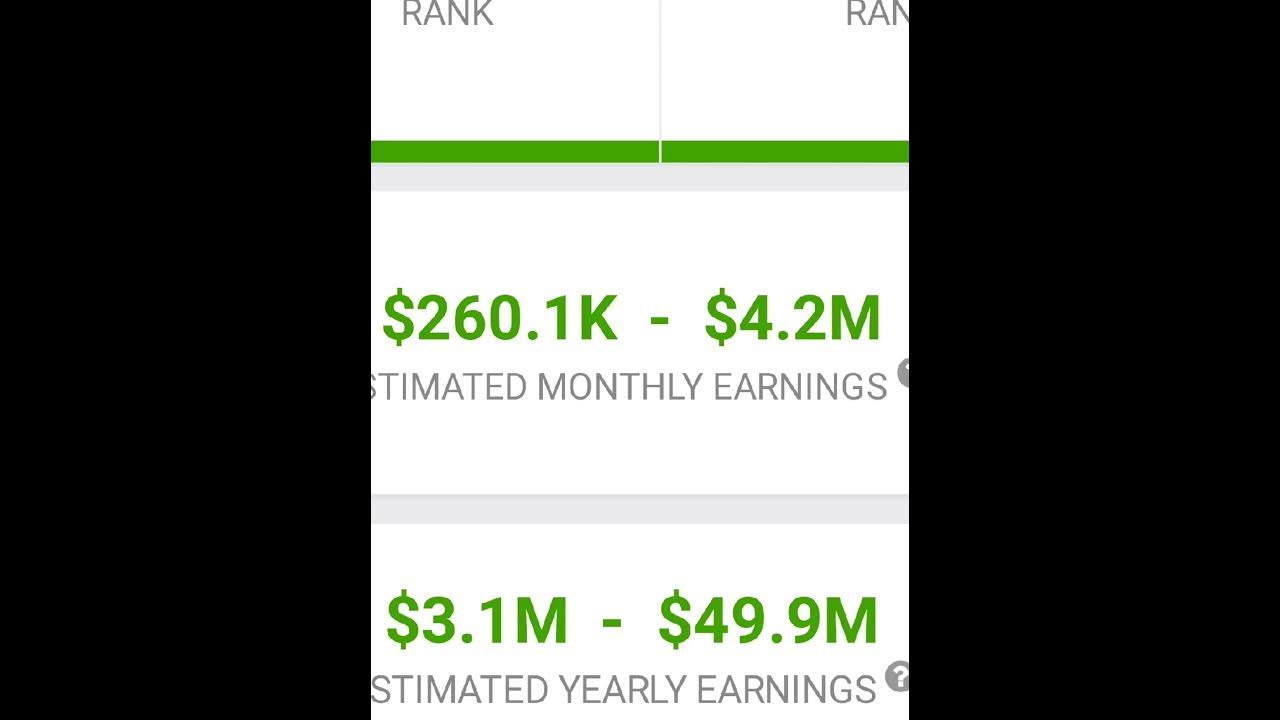Image resolution: width=1280 pixels, height=720 pixels.
Task: Click the right green rank bar
Action: [x=784, y=152]
